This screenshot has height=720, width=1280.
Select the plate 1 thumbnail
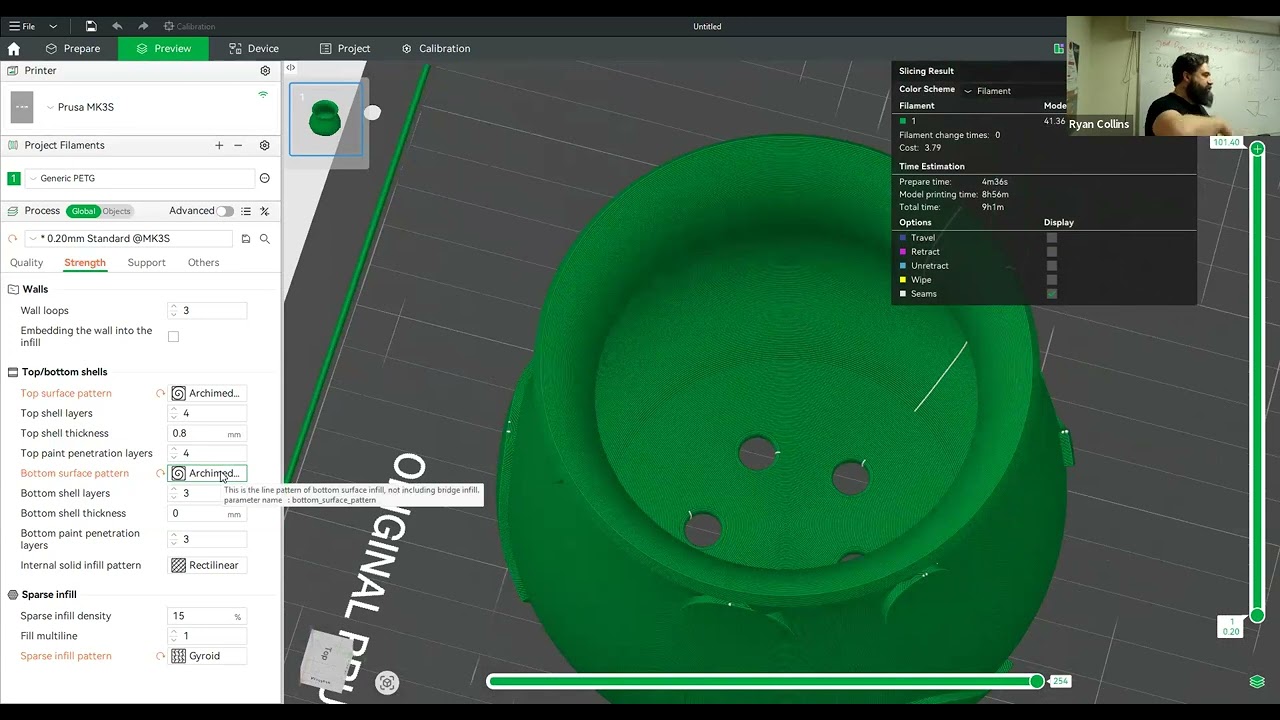(x=326, y=119)
